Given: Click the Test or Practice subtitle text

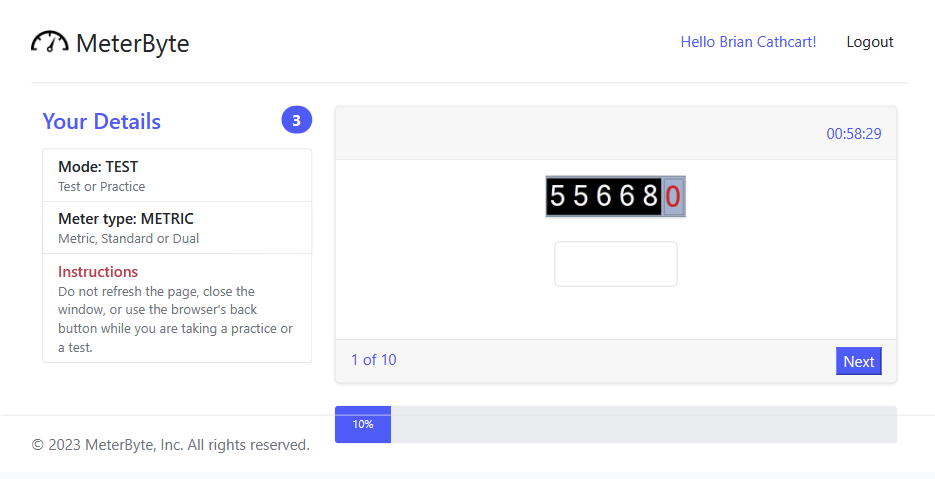Looking at the screenshot, I should coord(101,187).
